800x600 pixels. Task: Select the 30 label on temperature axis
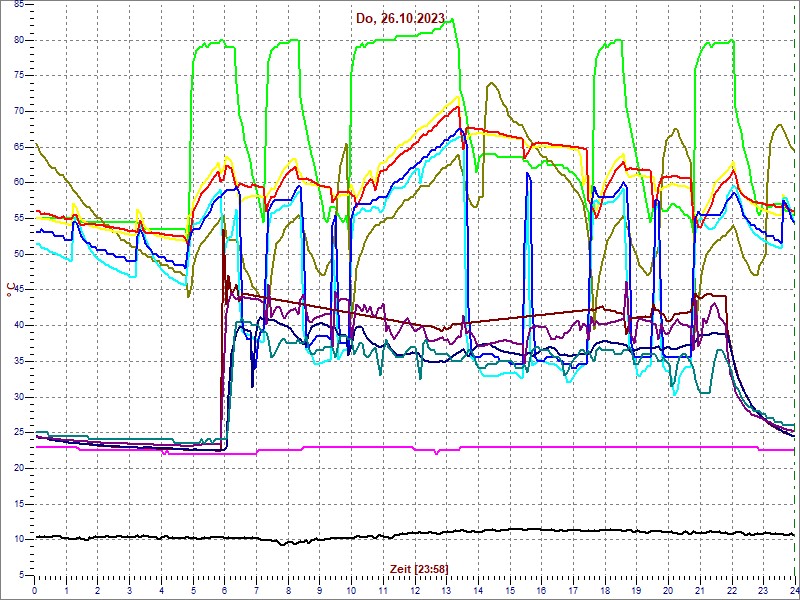tap(18, 397)
